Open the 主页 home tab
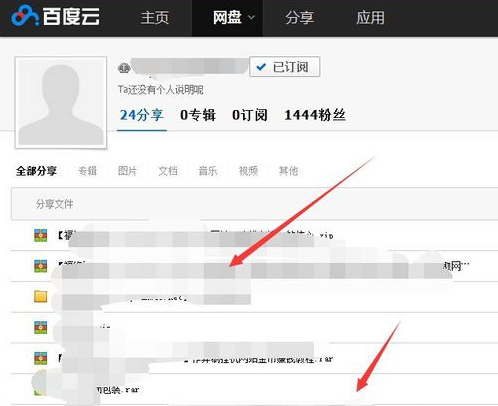Screen dimensions: 498x406 155,18
